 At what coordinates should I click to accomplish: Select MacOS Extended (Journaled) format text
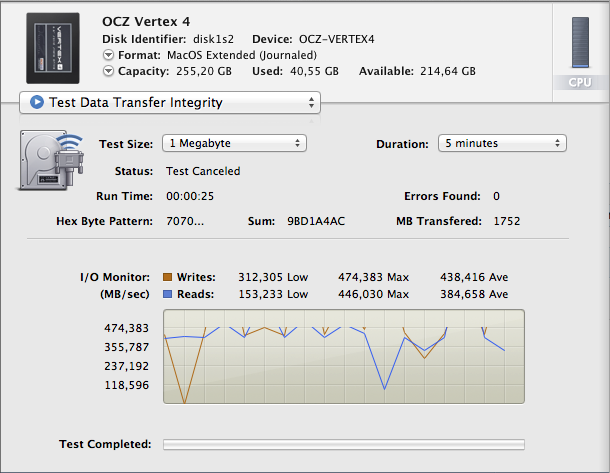(x=242, y=55)
